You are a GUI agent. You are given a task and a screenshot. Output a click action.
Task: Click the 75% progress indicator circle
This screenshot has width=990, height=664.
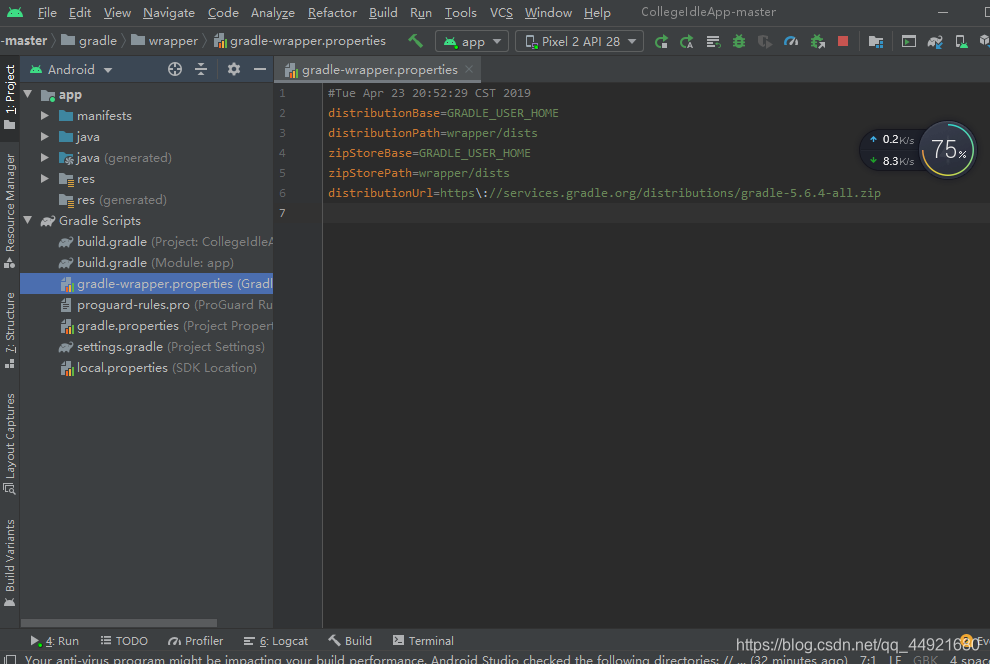tap(946, 149)
